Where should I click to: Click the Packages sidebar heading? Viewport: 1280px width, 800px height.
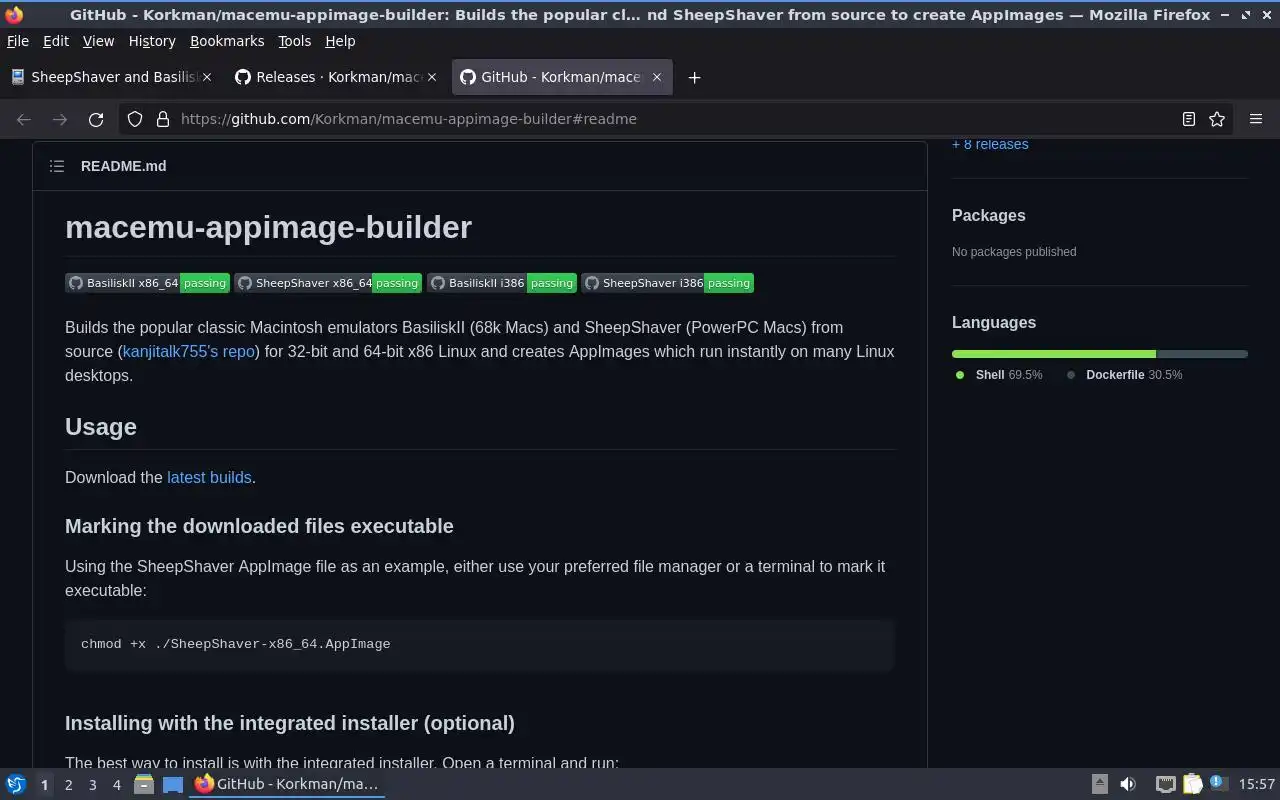[988, 215]
